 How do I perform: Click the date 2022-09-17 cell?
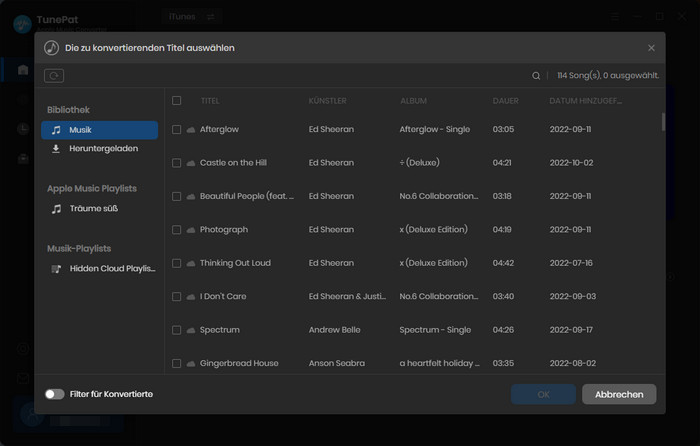[x=571, y=330]
